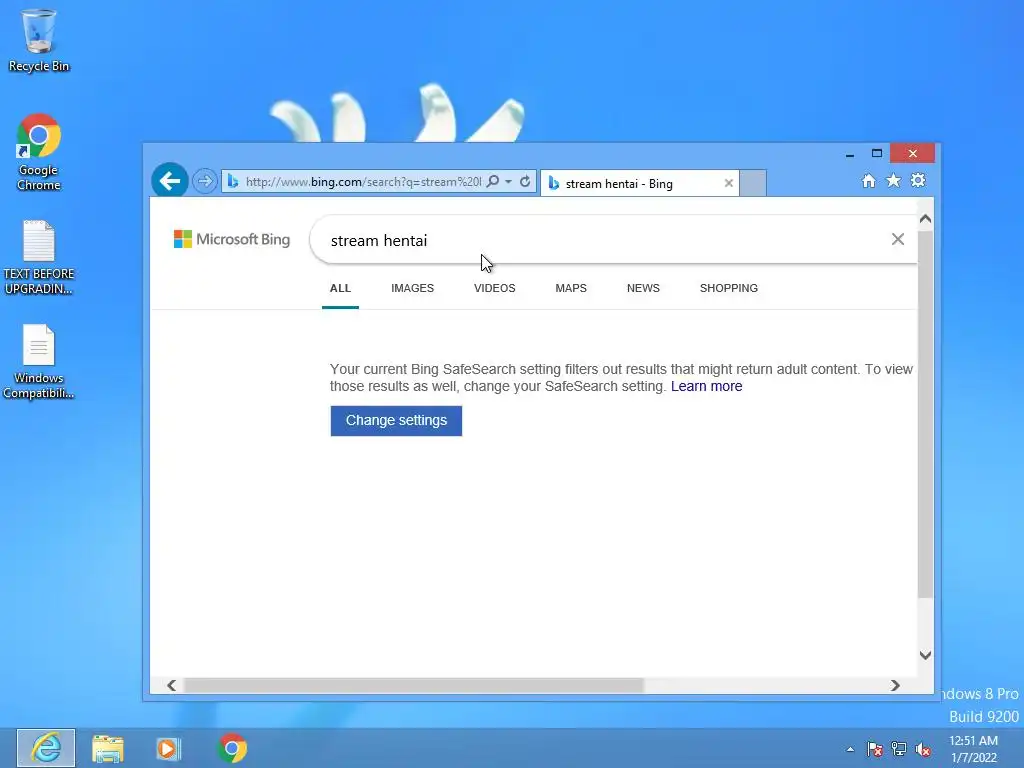Click the horizontal scrollbar right arrow
This screenshot has height=768, width=1024.
tap(895, 685)
